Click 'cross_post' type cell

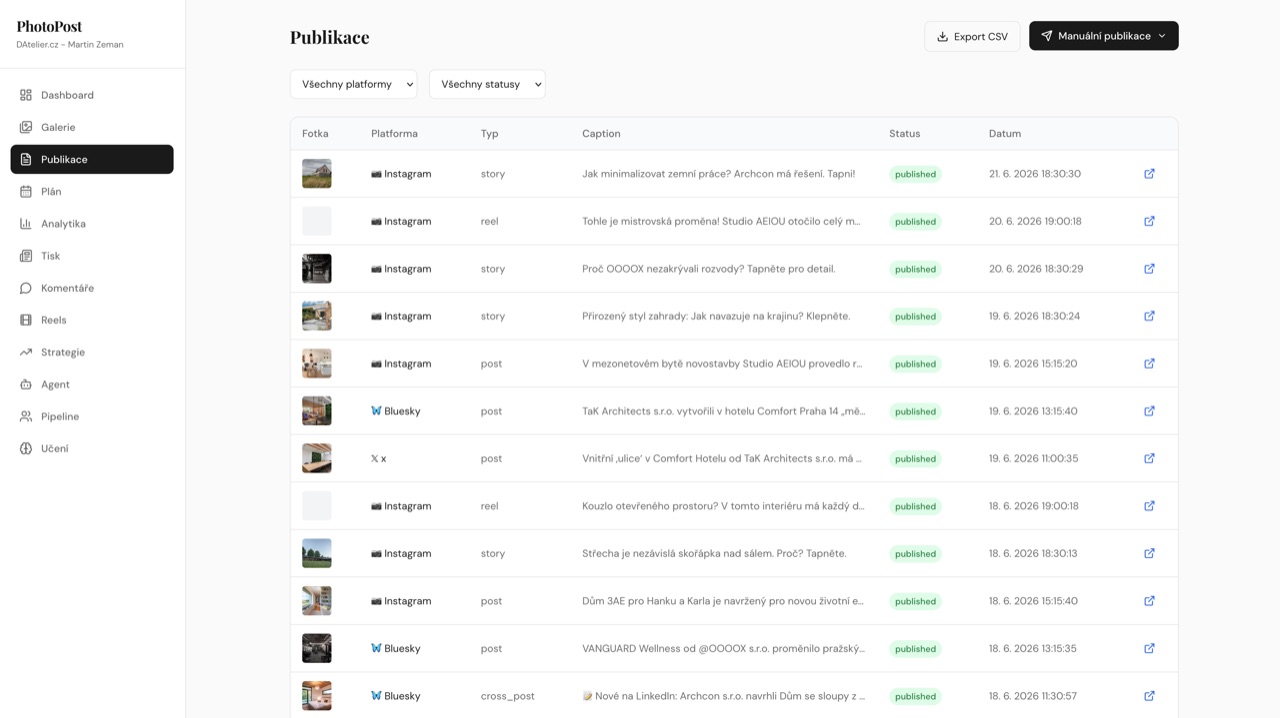508,696
